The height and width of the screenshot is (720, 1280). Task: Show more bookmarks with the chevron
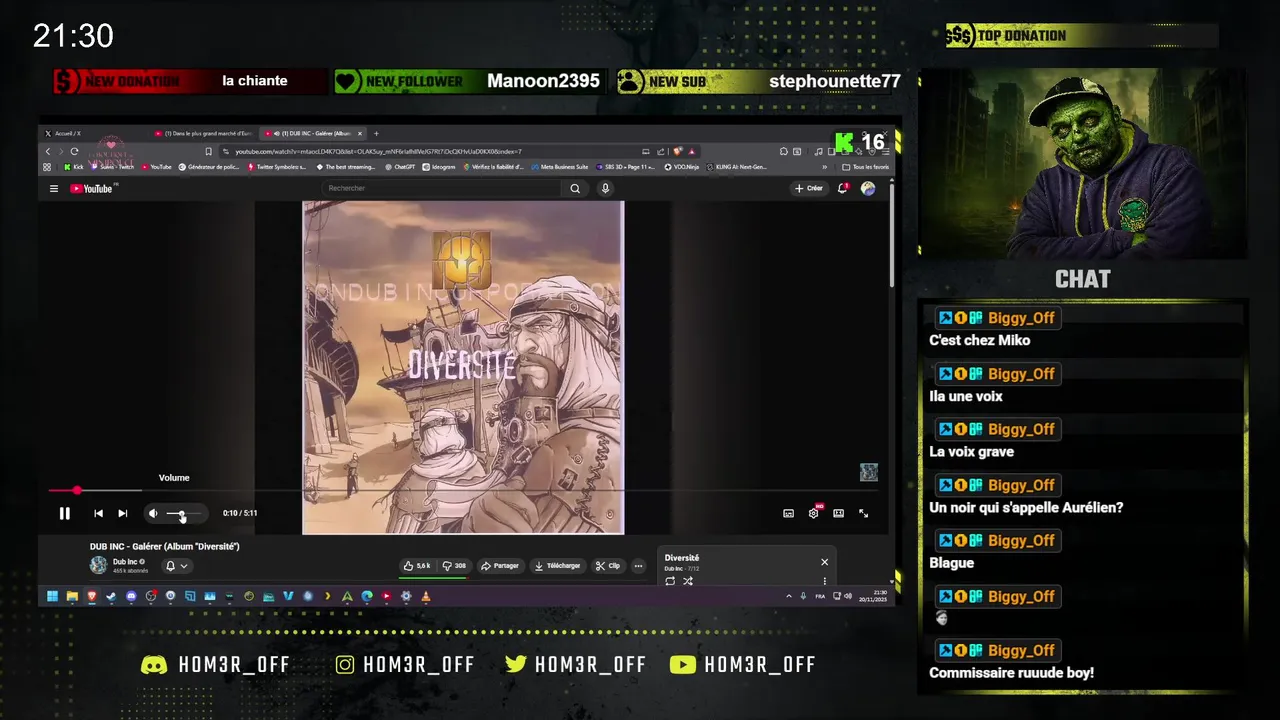[x=825, y=167]
